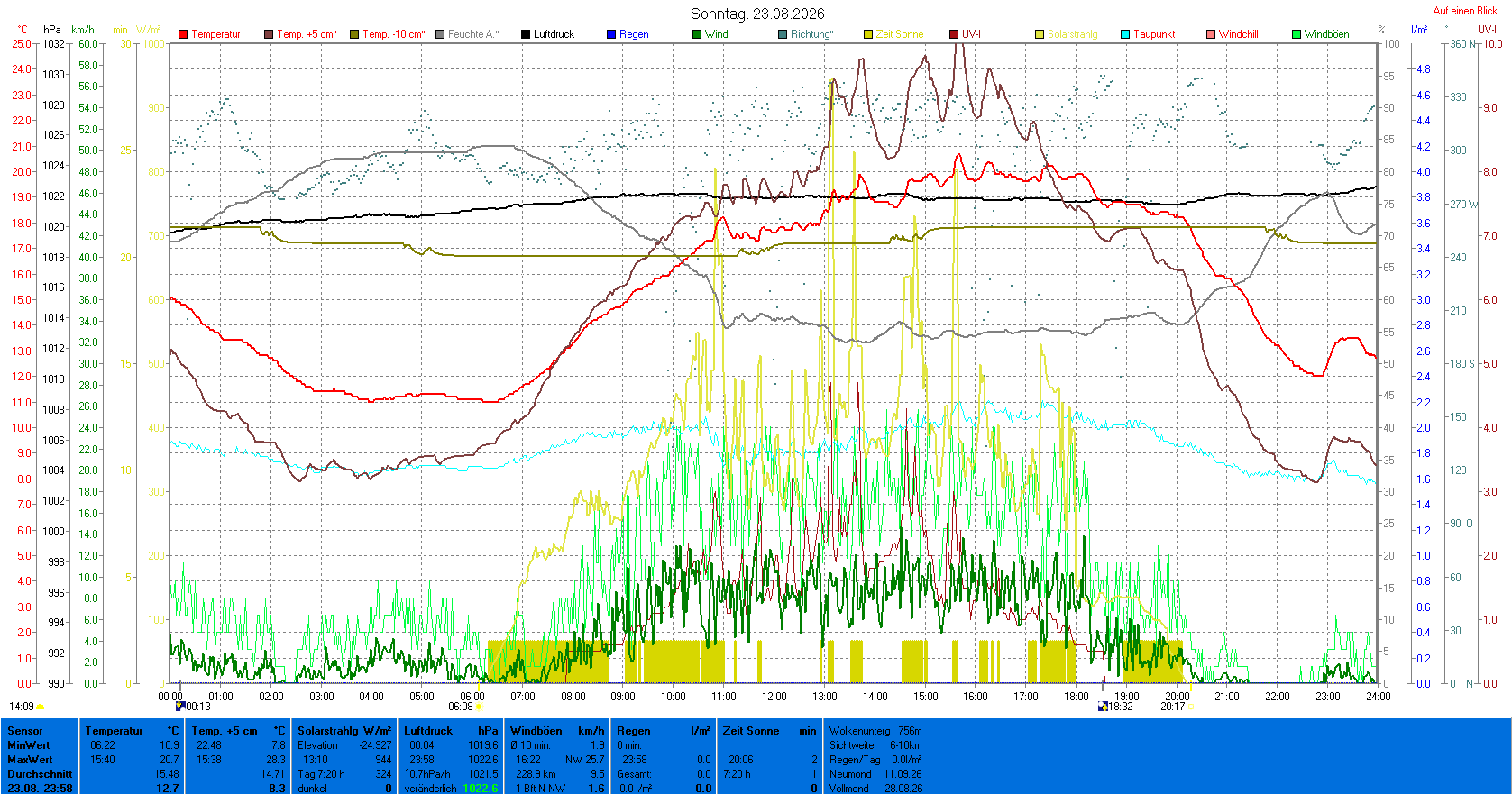1512x794 pixels.
Task: Click the 'Neumond' date entry
Action: pyautogui.click(x=875, y=774)
